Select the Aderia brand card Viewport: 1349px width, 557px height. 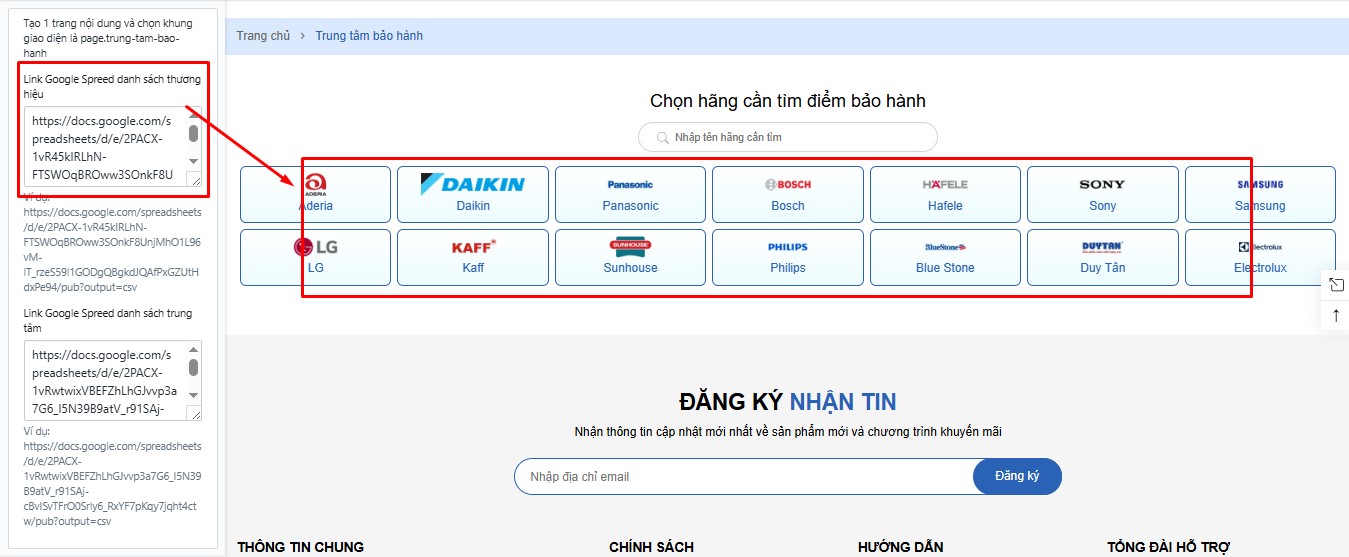click(315, 194)
